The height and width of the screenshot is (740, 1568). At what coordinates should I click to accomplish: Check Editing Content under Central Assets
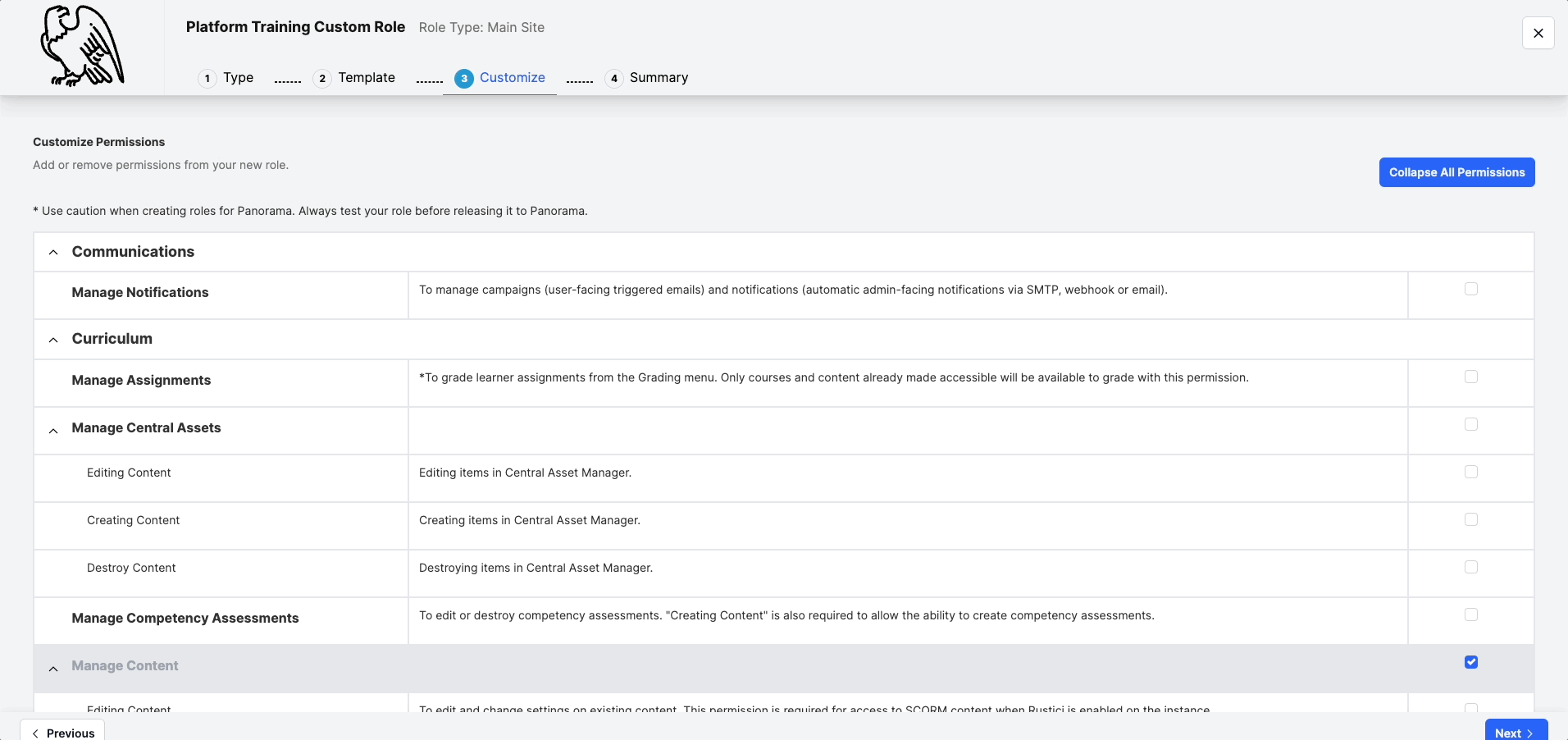[x=1471, y=472]
